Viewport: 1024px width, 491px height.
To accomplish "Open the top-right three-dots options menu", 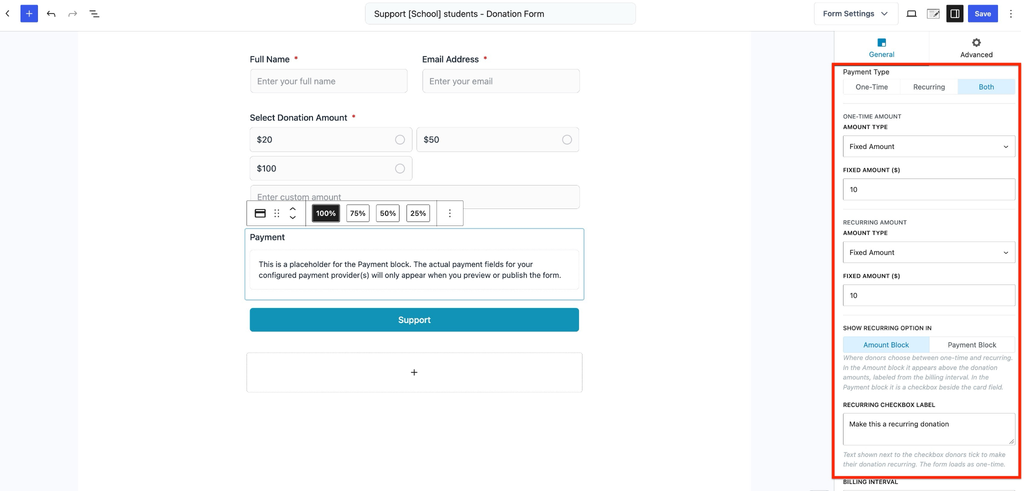I will pos(1010,14).
